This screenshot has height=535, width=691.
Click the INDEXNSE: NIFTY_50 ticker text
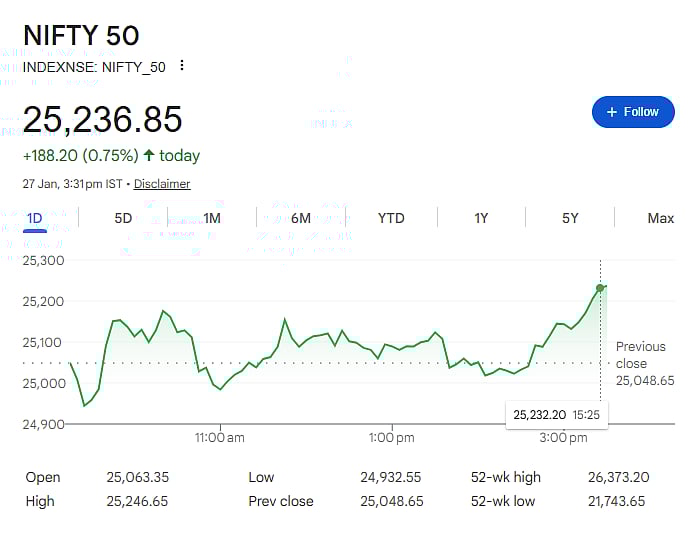point(94,66)
